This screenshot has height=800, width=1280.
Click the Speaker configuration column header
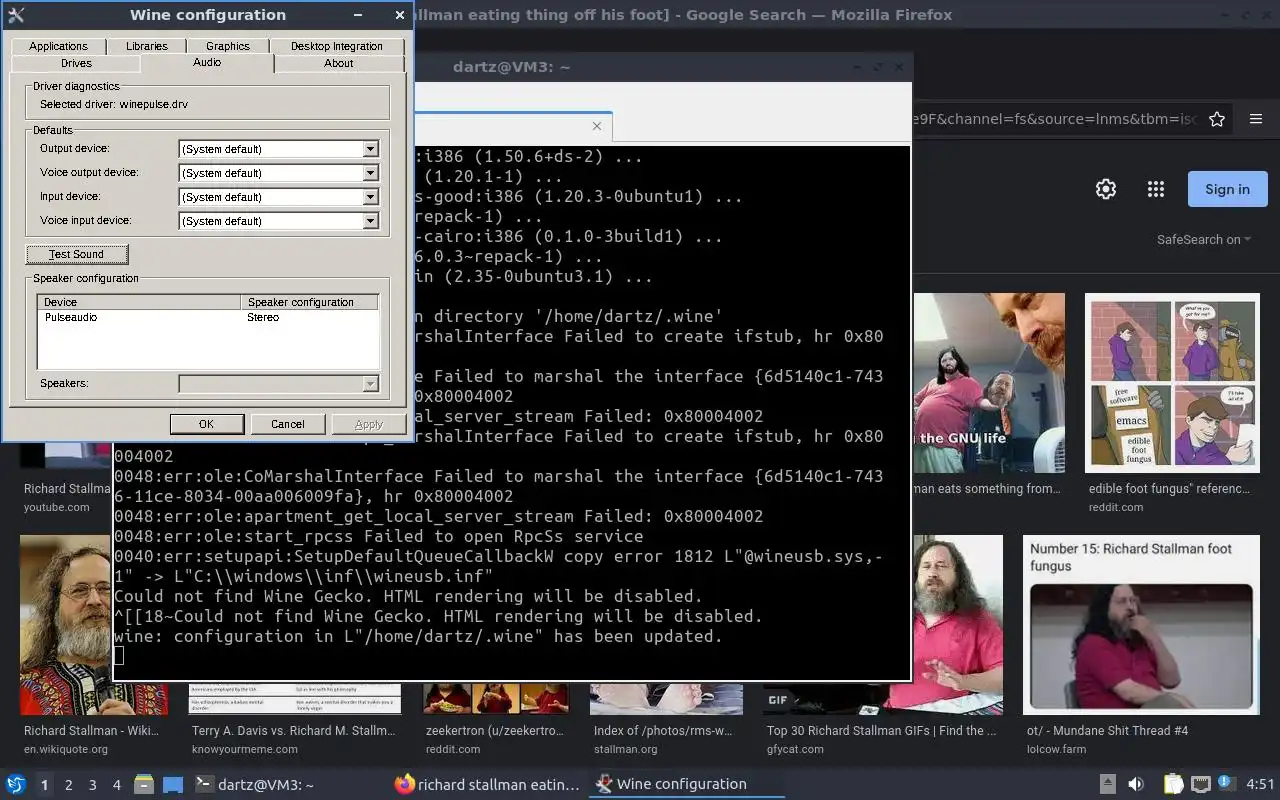coord(310,302)
